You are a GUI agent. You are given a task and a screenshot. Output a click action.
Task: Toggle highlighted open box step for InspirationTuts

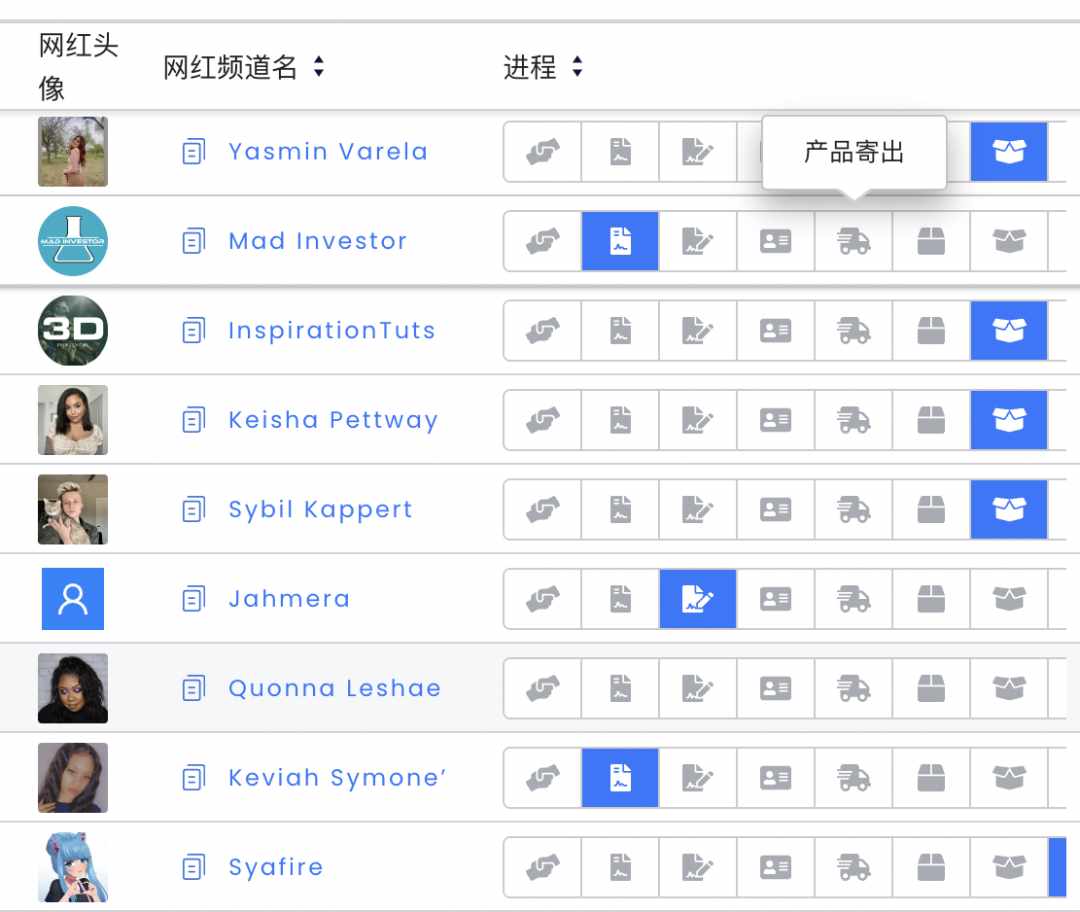tap(1009, 331)
